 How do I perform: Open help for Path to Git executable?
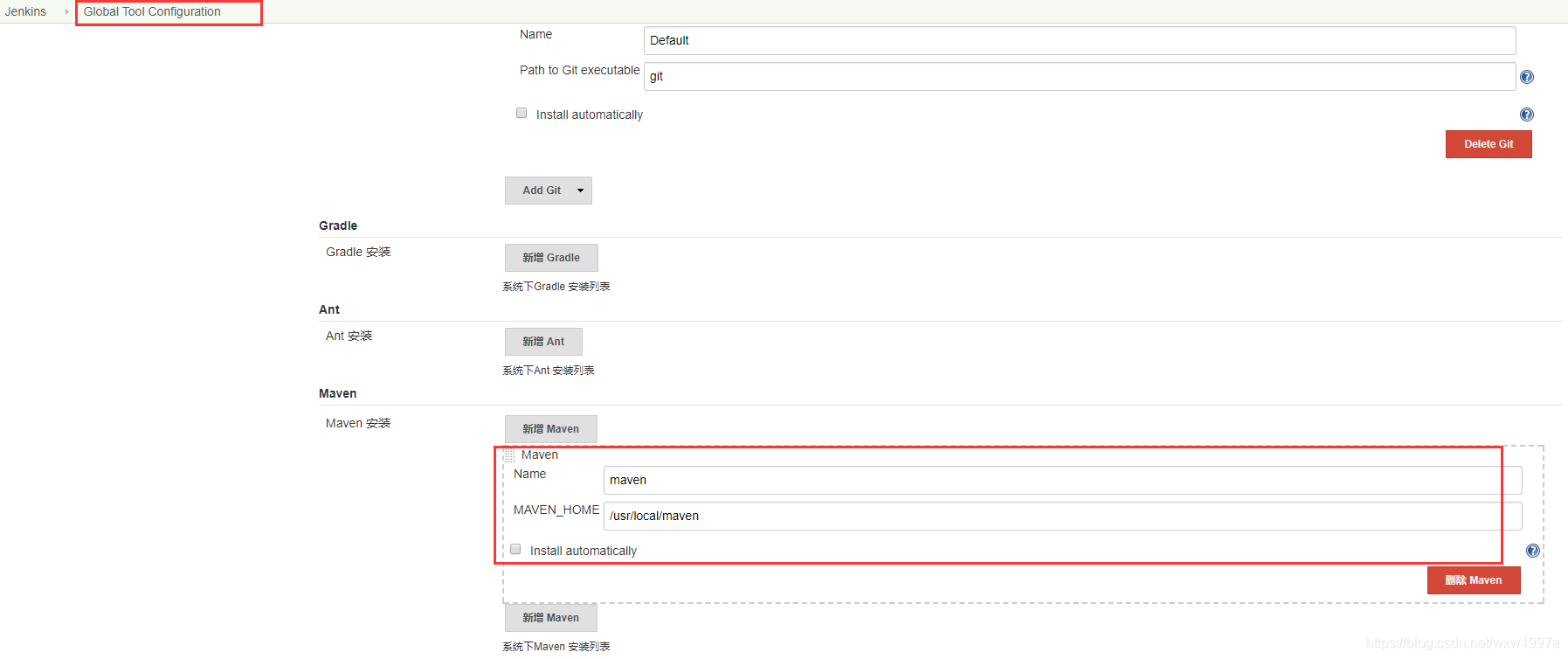coord(1527,77)
